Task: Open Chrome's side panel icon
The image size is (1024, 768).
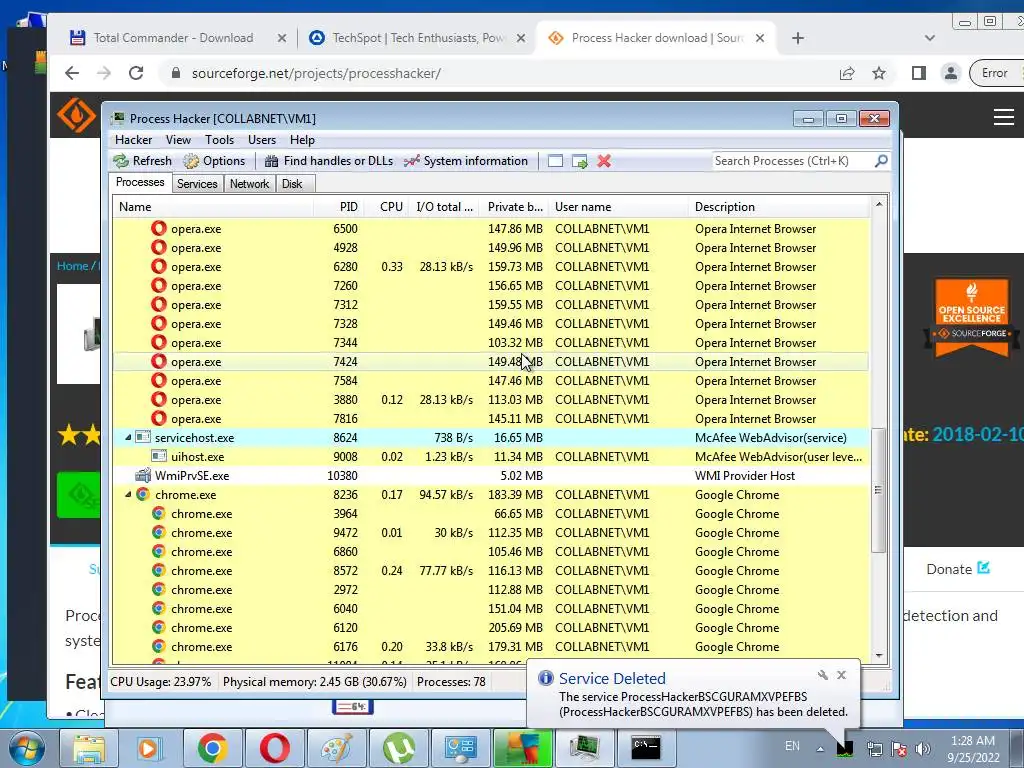Action: coord(919,73)
